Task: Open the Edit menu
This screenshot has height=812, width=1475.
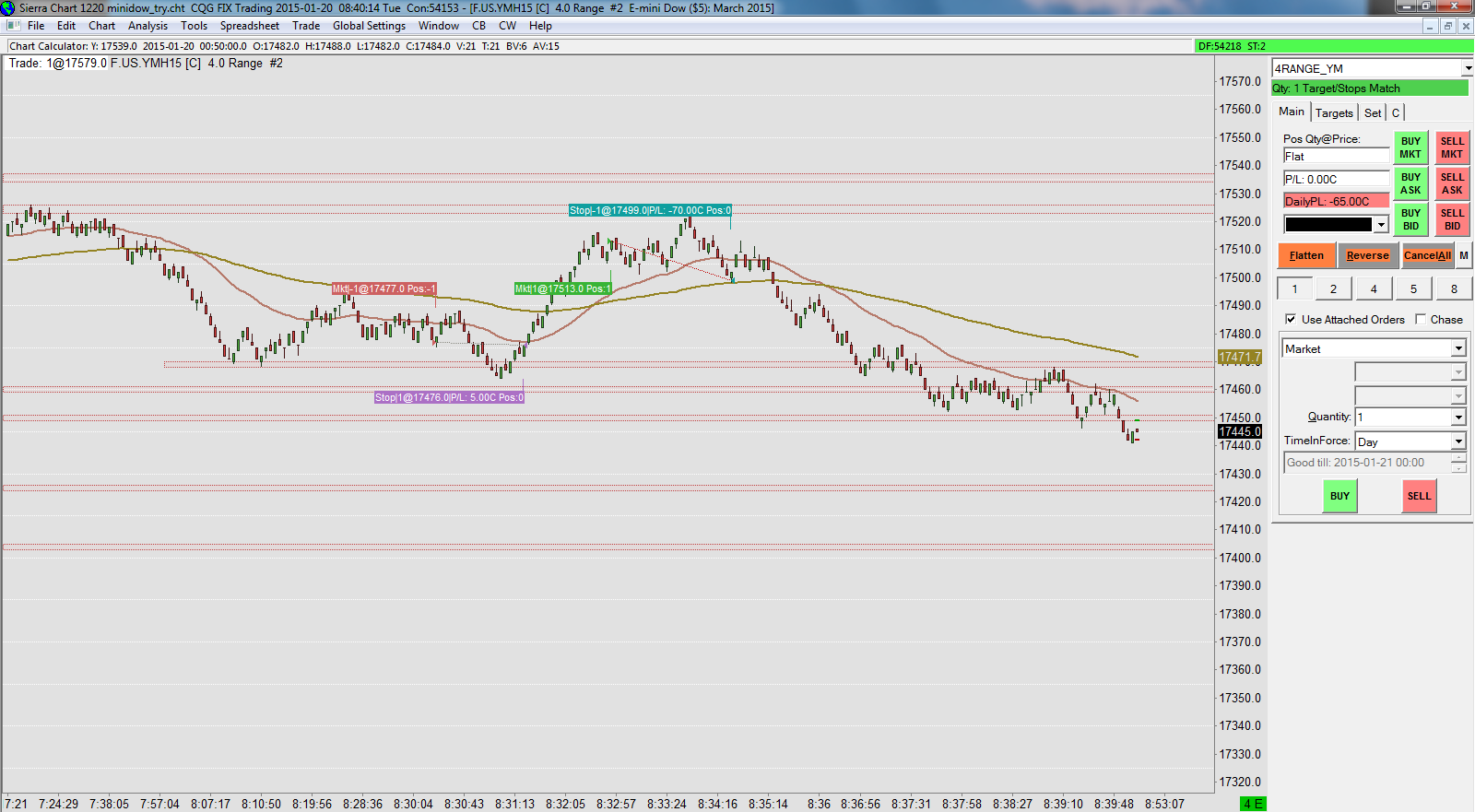Action: click(x=66, y=26)
